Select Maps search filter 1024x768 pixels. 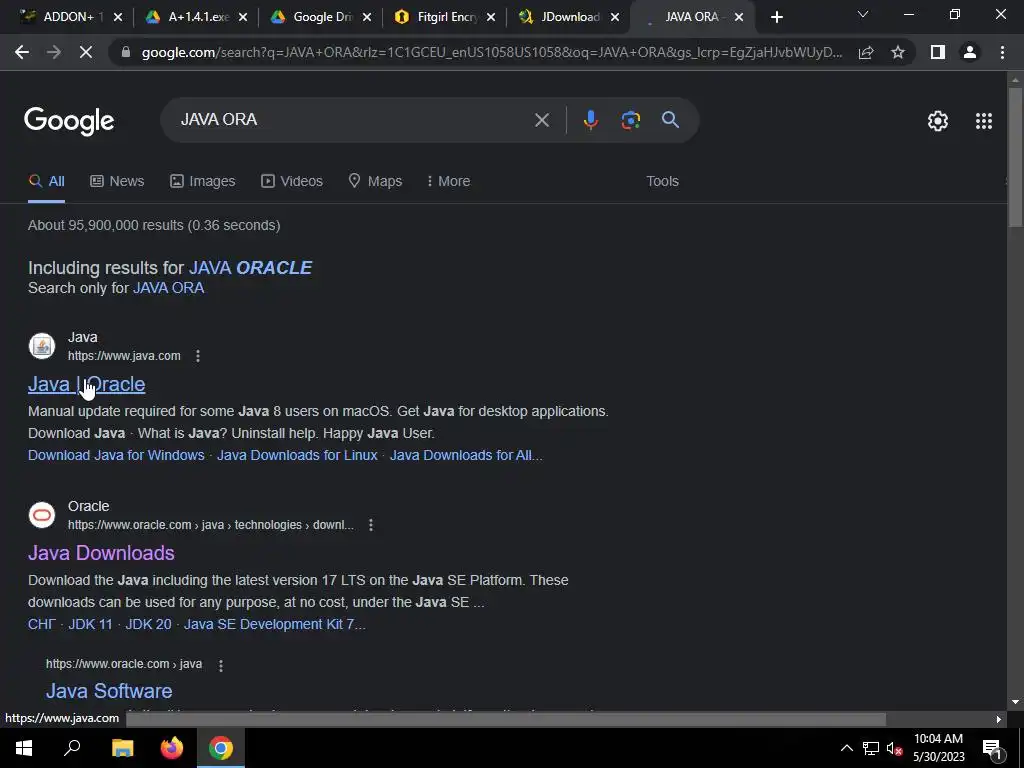coord(376,181)
